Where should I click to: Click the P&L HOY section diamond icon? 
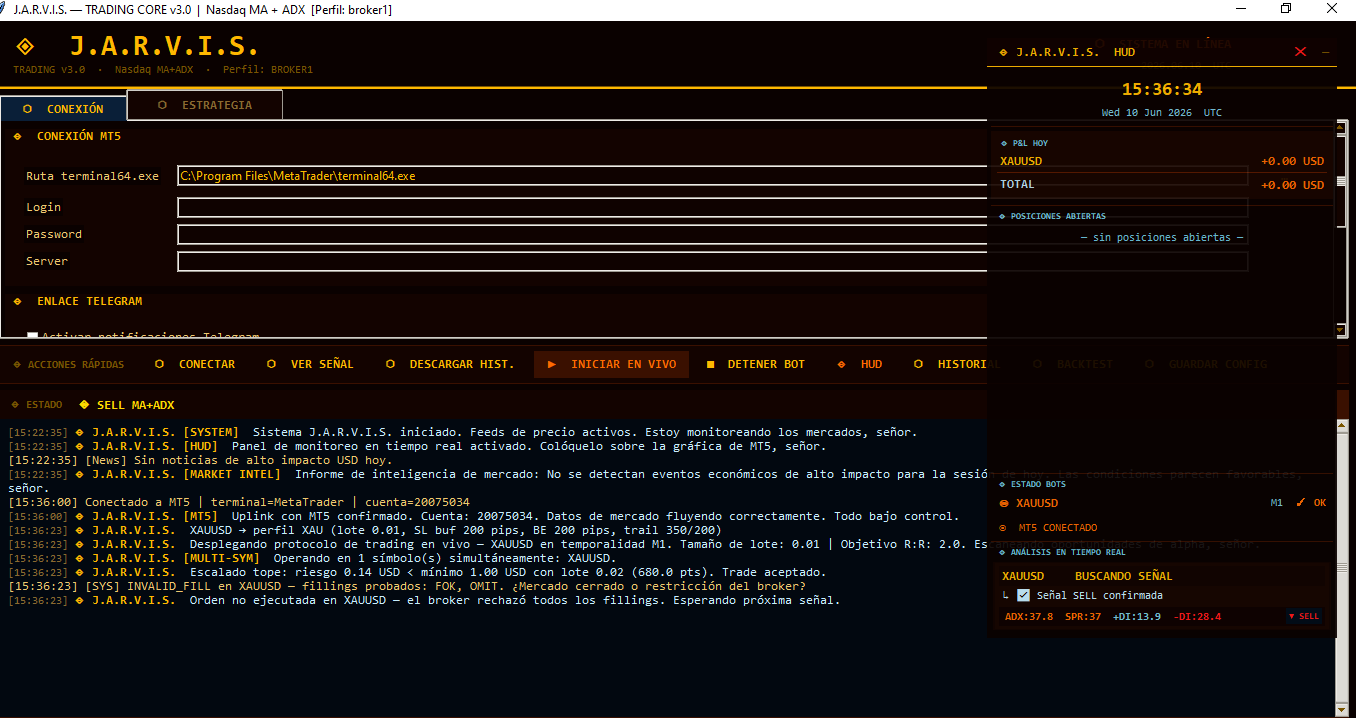[1004, 143]
